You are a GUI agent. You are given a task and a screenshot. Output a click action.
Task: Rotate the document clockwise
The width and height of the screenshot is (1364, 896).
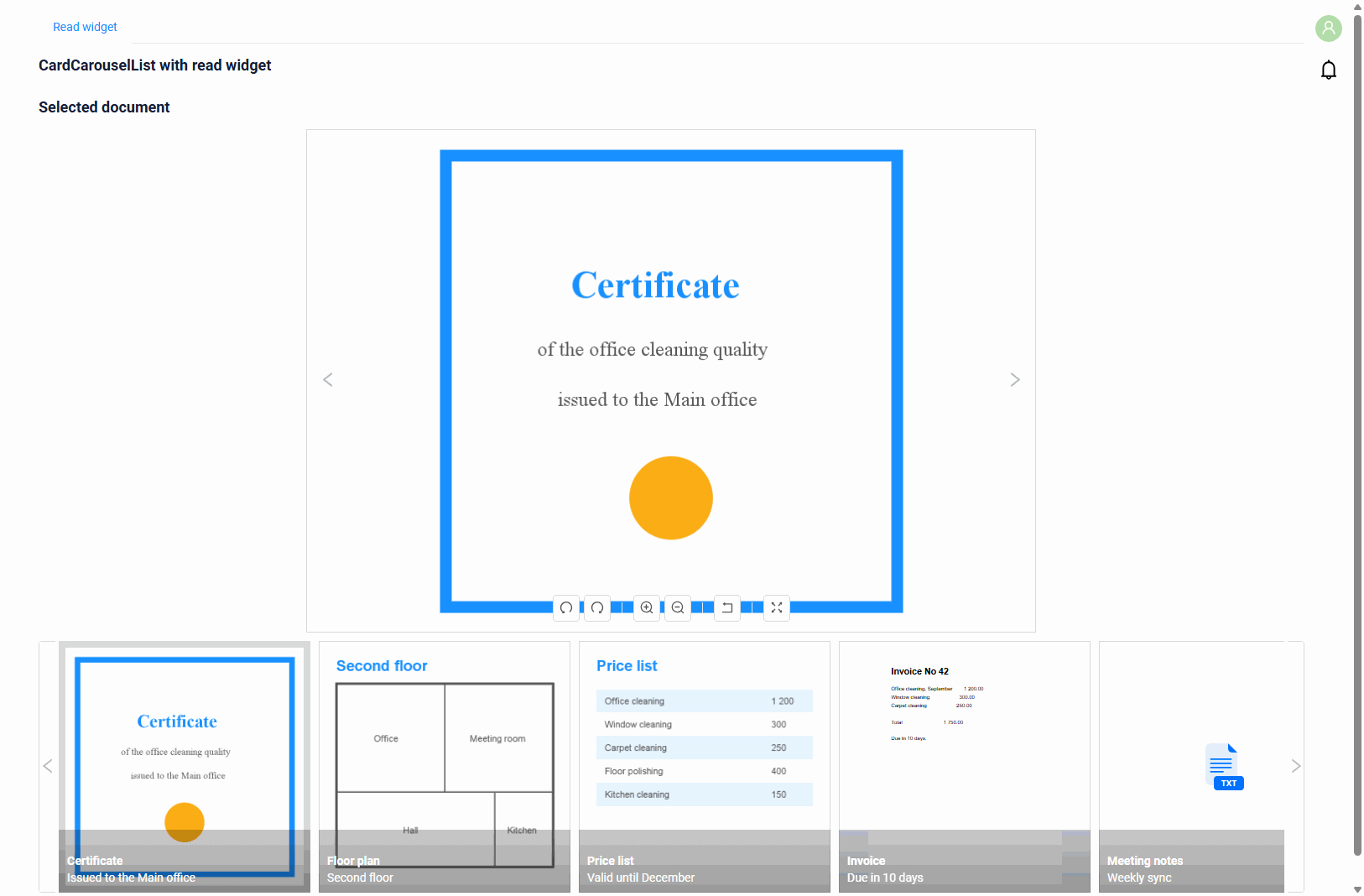[x=597, y=607]
